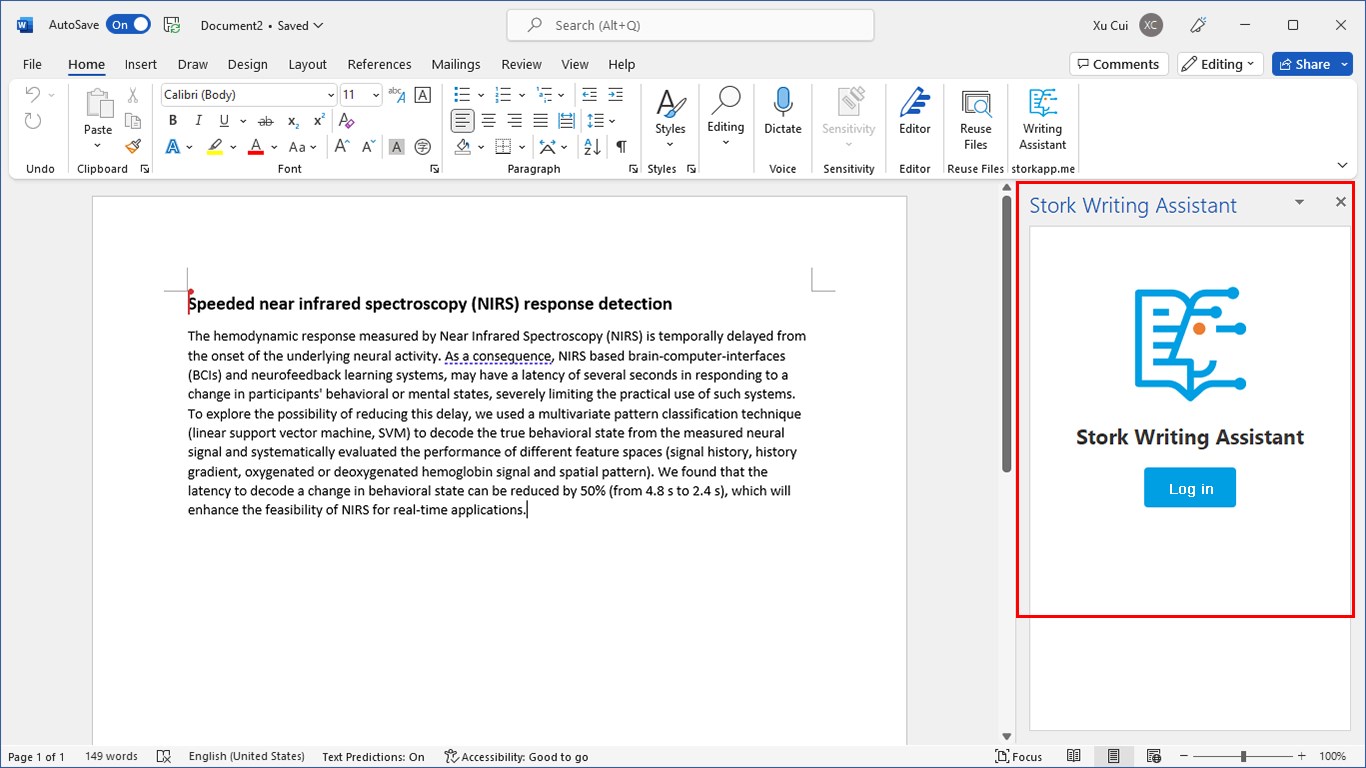Switch to the Insert tab

coord(140,64)
